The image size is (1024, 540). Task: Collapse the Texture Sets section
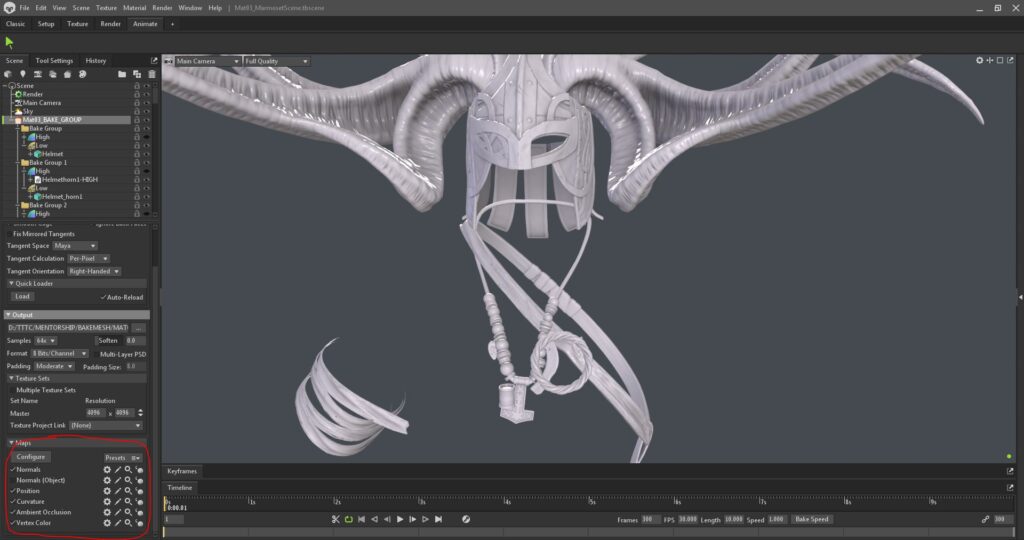(x=11, y=378)
